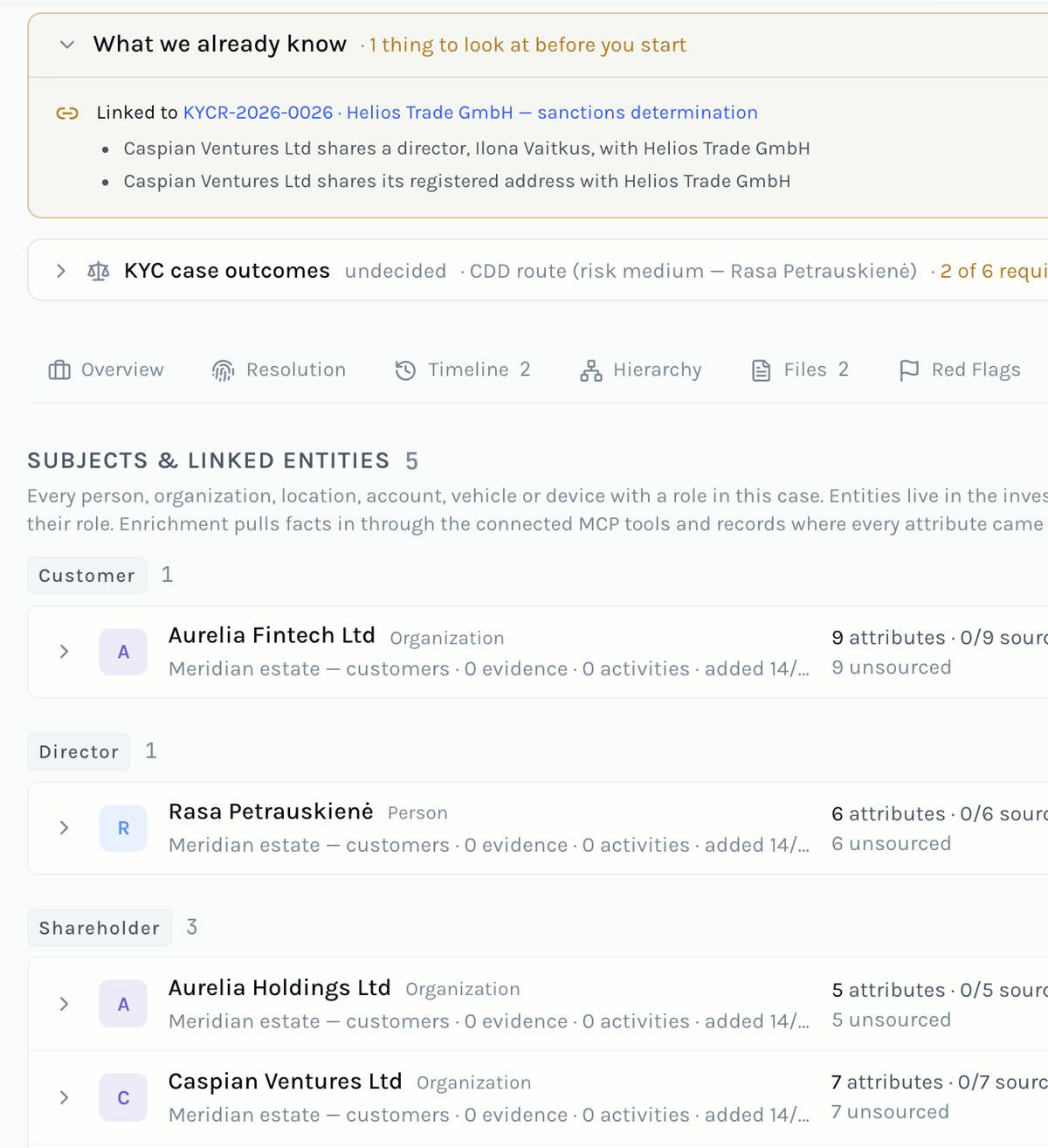Click the scales icon for KYC case outcomes
The width and height of the screenshot is (1048, 1148).
(x=99, y=271)
